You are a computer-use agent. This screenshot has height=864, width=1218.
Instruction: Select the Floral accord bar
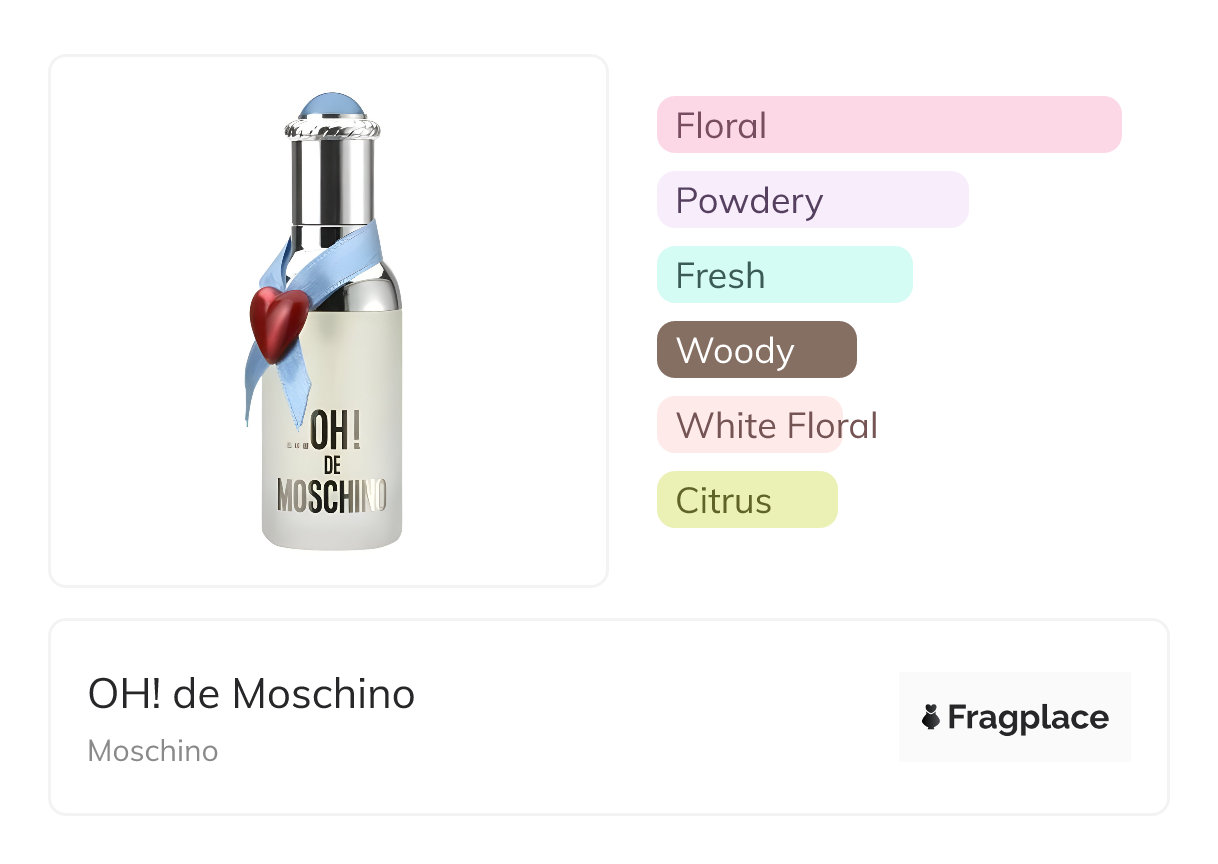tap(888, 125)
